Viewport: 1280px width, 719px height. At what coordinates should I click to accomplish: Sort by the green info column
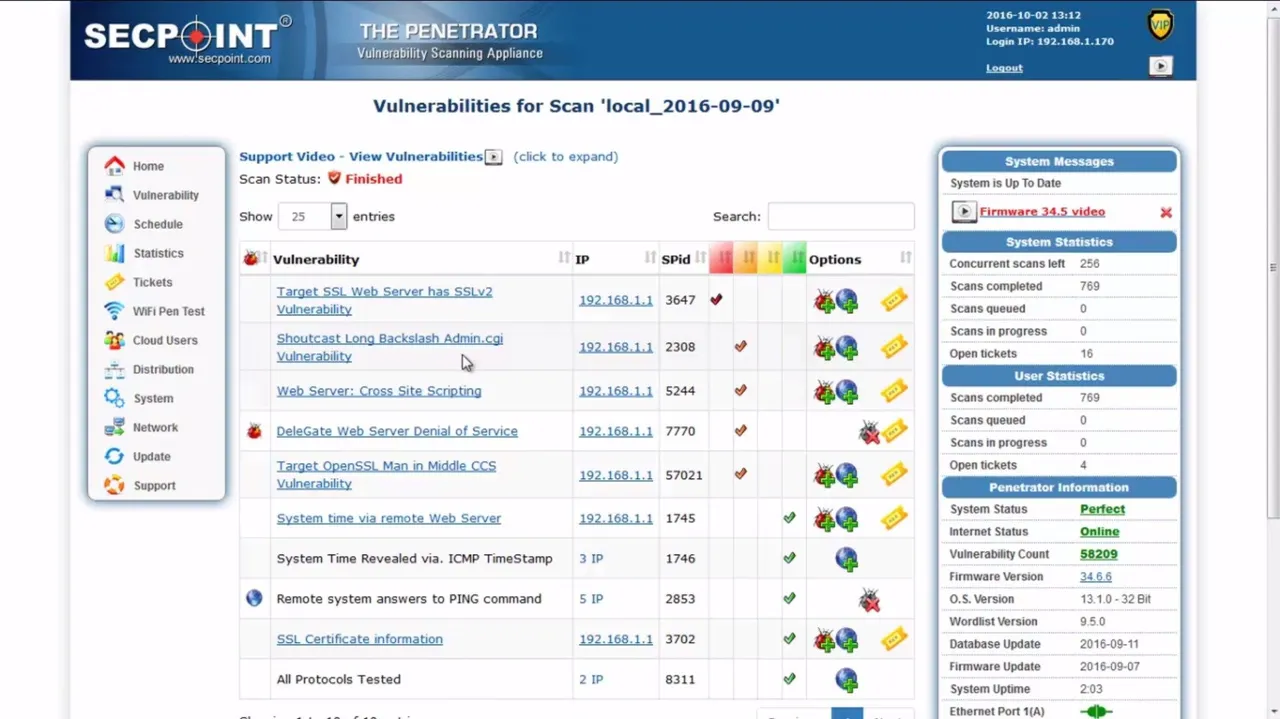[794, 259]
